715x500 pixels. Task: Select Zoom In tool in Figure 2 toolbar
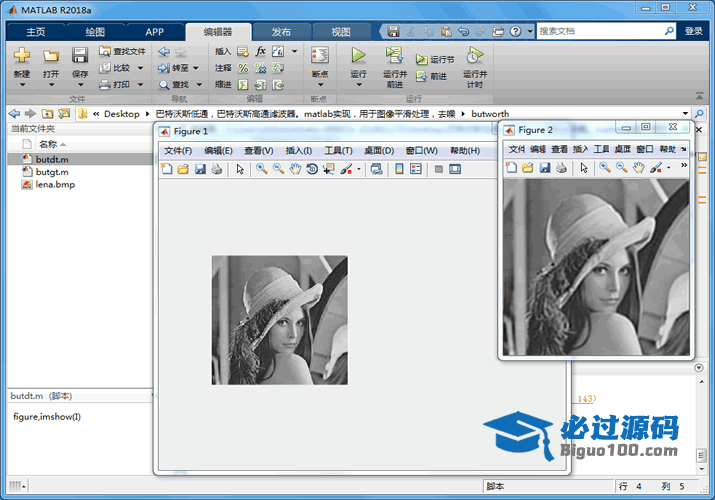tap(605, 167)
